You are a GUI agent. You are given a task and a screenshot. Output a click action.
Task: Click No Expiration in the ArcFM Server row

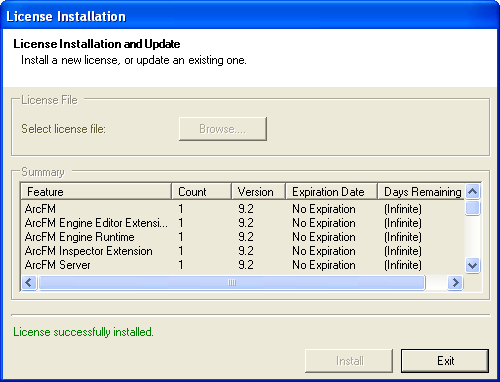[x=324, y=265]
